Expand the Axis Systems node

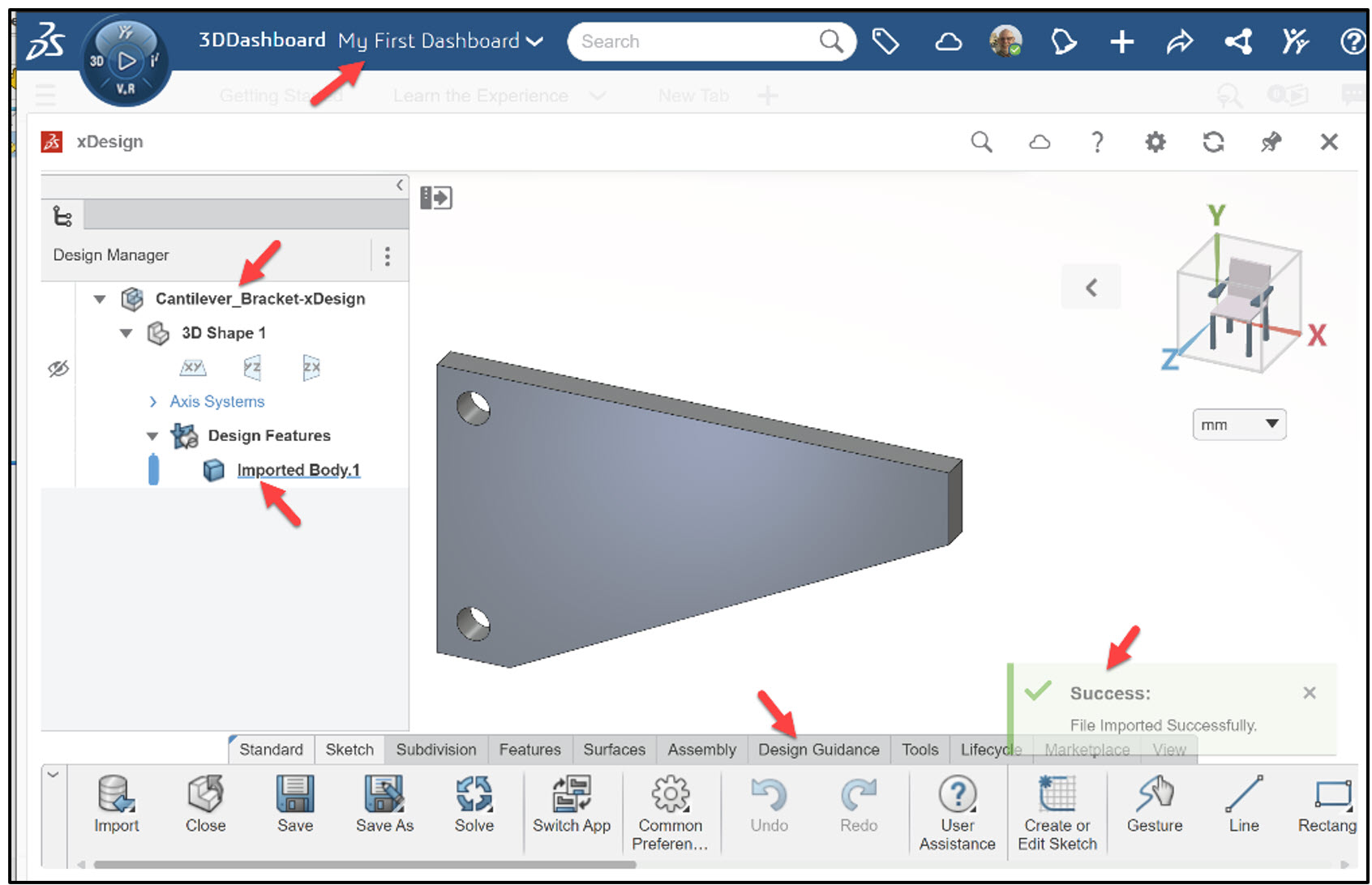[152, 401]
